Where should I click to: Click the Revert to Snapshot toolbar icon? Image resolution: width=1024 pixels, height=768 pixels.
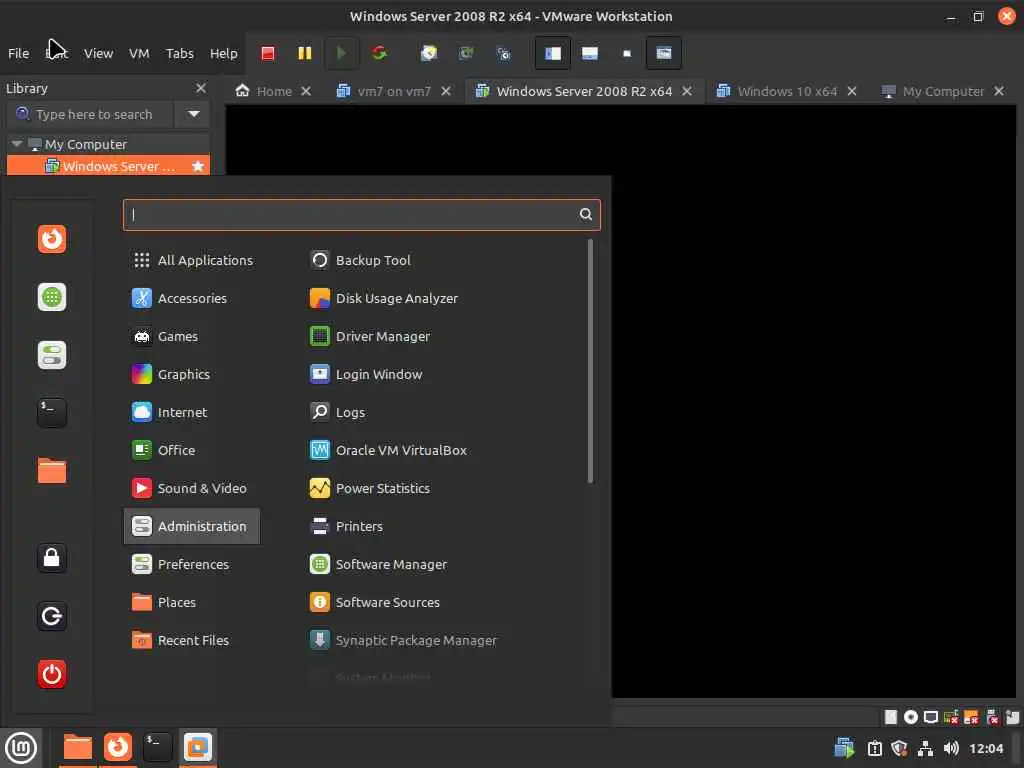pyautogui.click(x=466, y=53)
